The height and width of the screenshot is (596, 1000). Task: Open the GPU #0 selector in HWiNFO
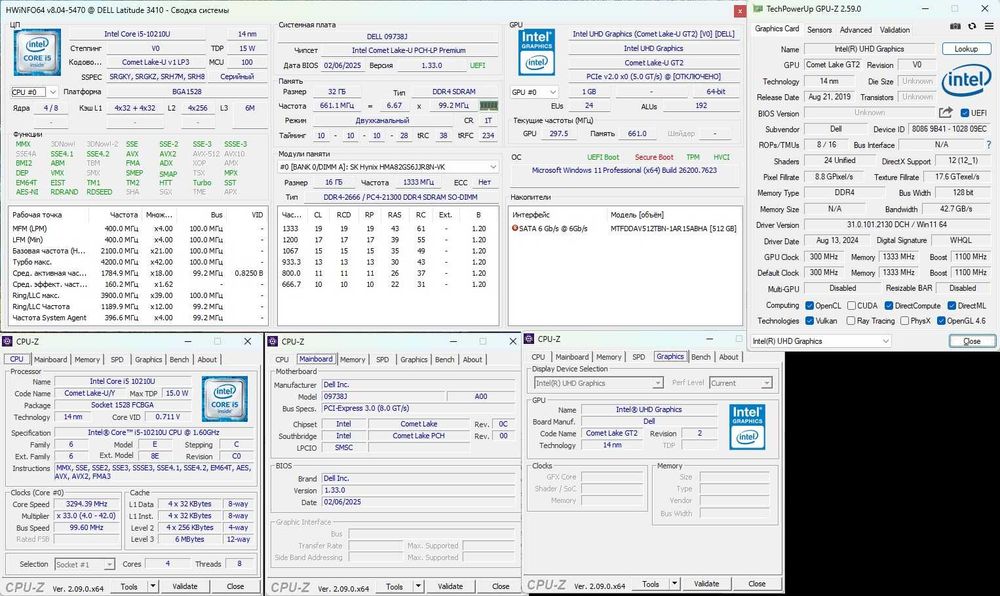point(534,92)
